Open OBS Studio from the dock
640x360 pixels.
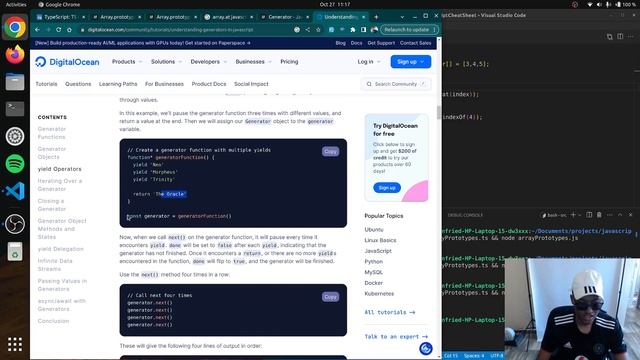[x=15, y=224]
